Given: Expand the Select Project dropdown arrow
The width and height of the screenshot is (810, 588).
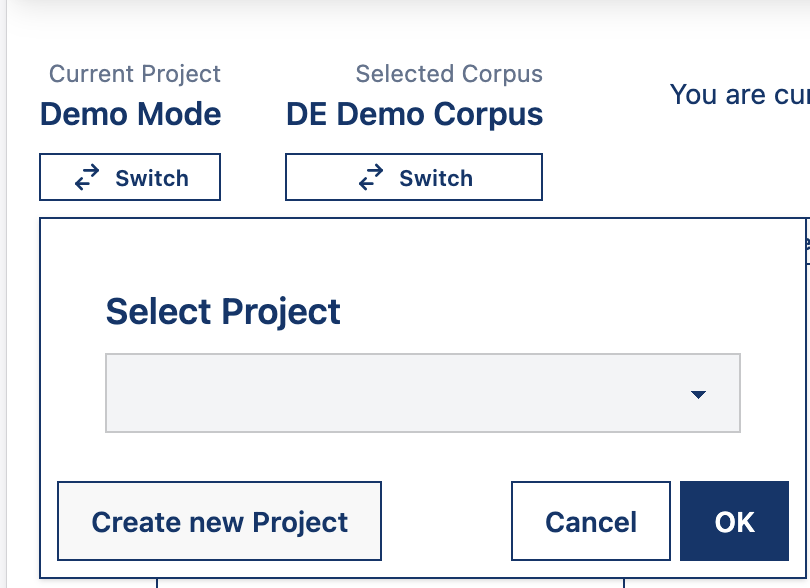Looking at the screenshot, I should click(698, 394).
